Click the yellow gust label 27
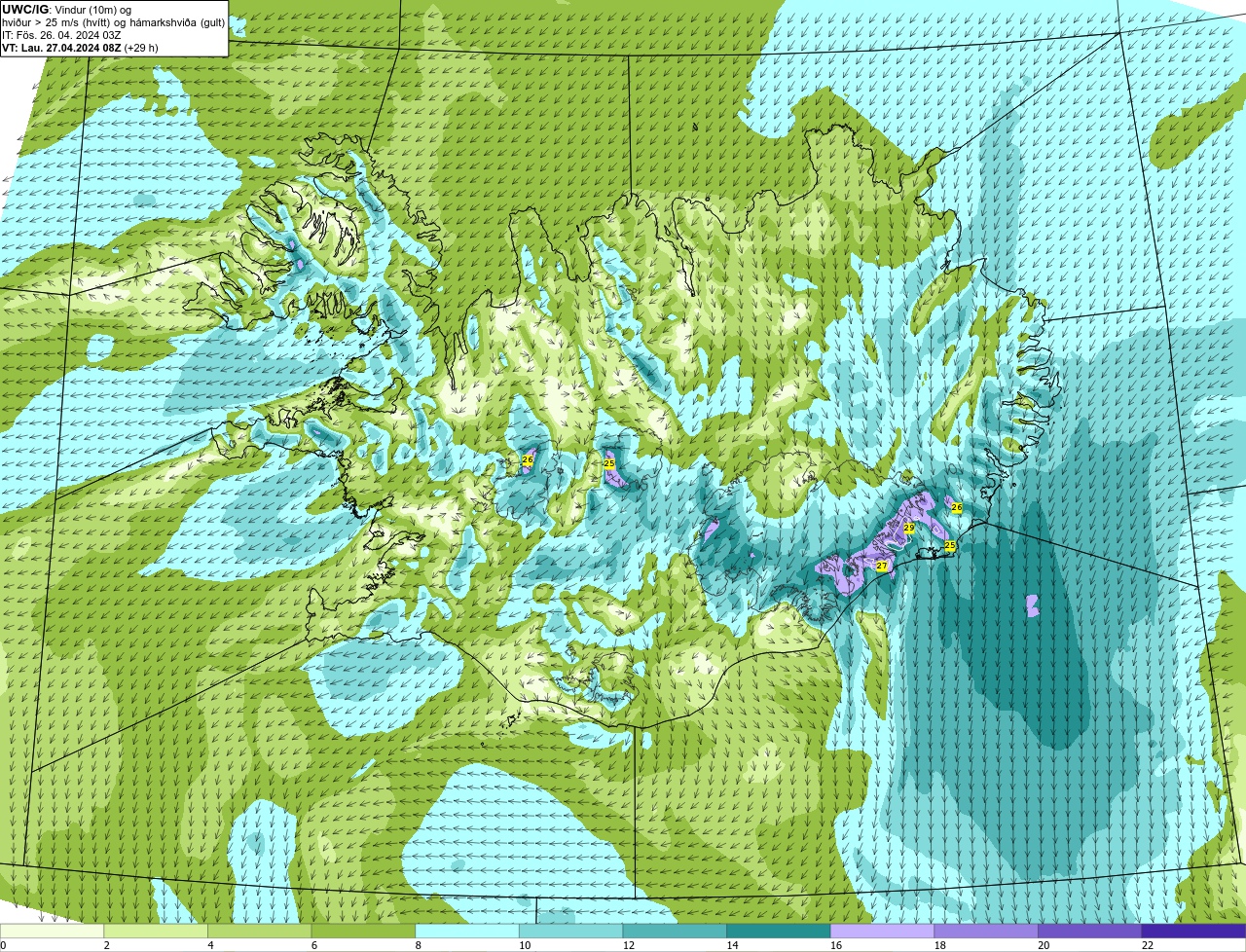The height and width of the screenshot is (952, 1246). coord(882,566)
